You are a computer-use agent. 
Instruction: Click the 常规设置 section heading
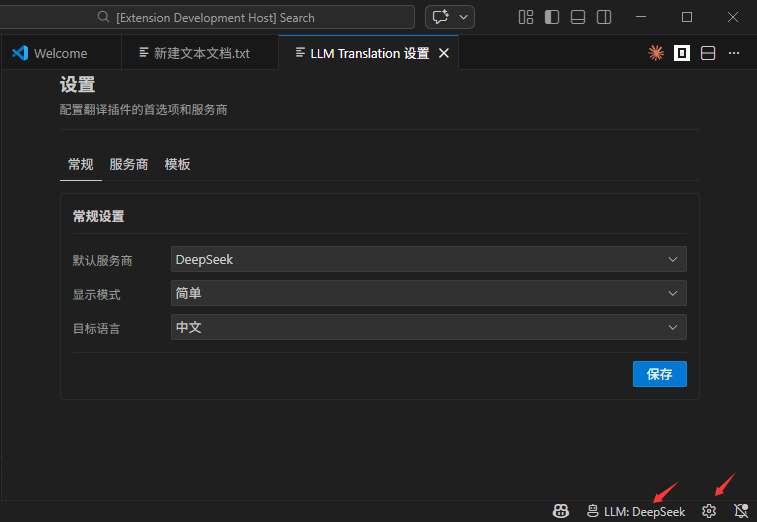pos(98,216)
